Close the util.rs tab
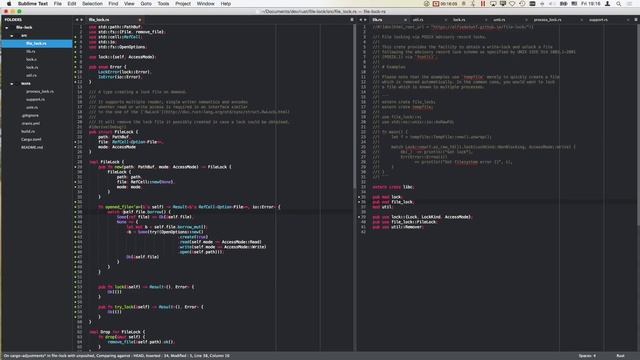Viewport: 640px width, 360px height. coord(445,20)
